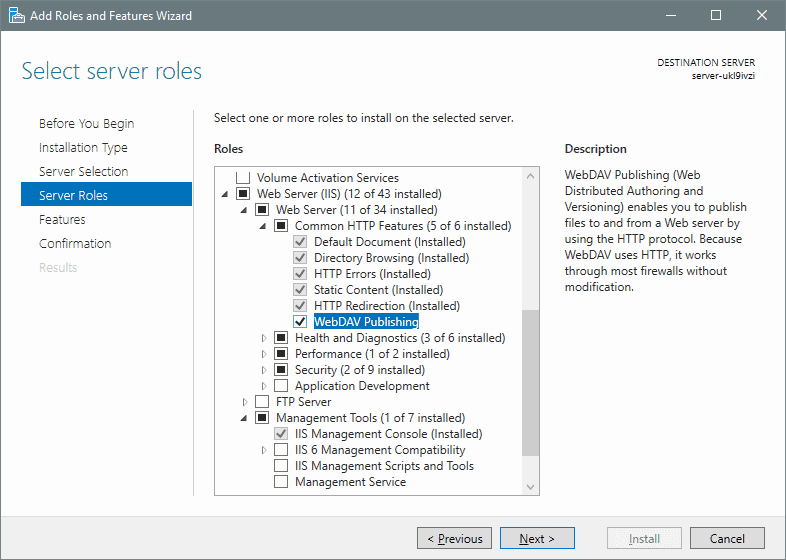Collapse the Web Server (IIS) tree node
The image size is (786, 560).
pos(225,194)
